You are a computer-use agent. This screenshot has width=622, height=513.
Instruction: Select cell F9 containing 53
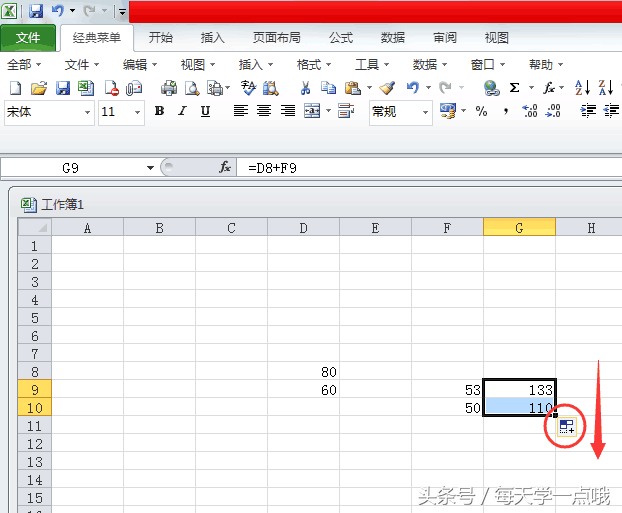(447, 390)
